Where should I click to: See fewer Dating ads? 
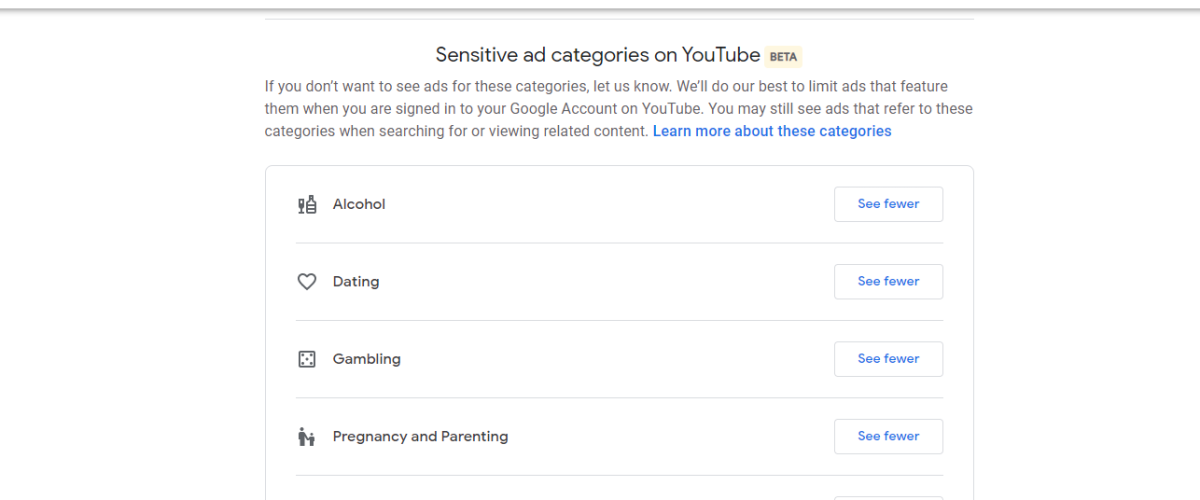click(888, 282)
